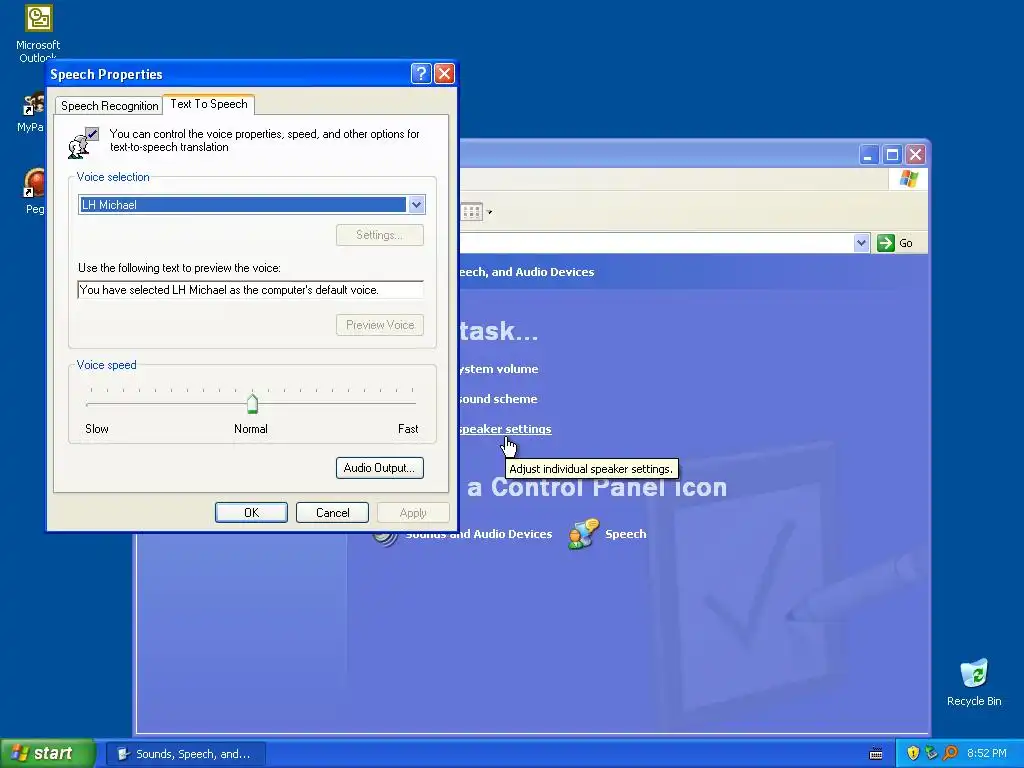
Task: Open the Audio Output settings button
Action: click(379, 468)
